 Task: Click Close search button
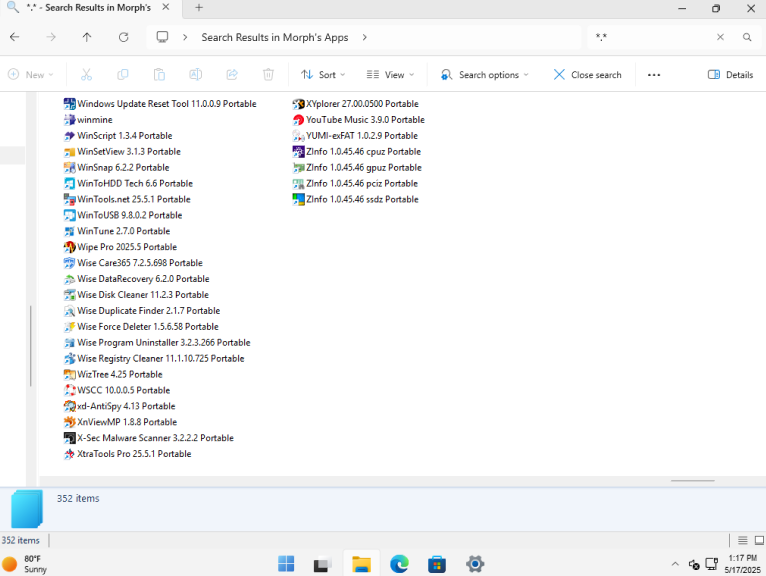[x=588, y=75]
